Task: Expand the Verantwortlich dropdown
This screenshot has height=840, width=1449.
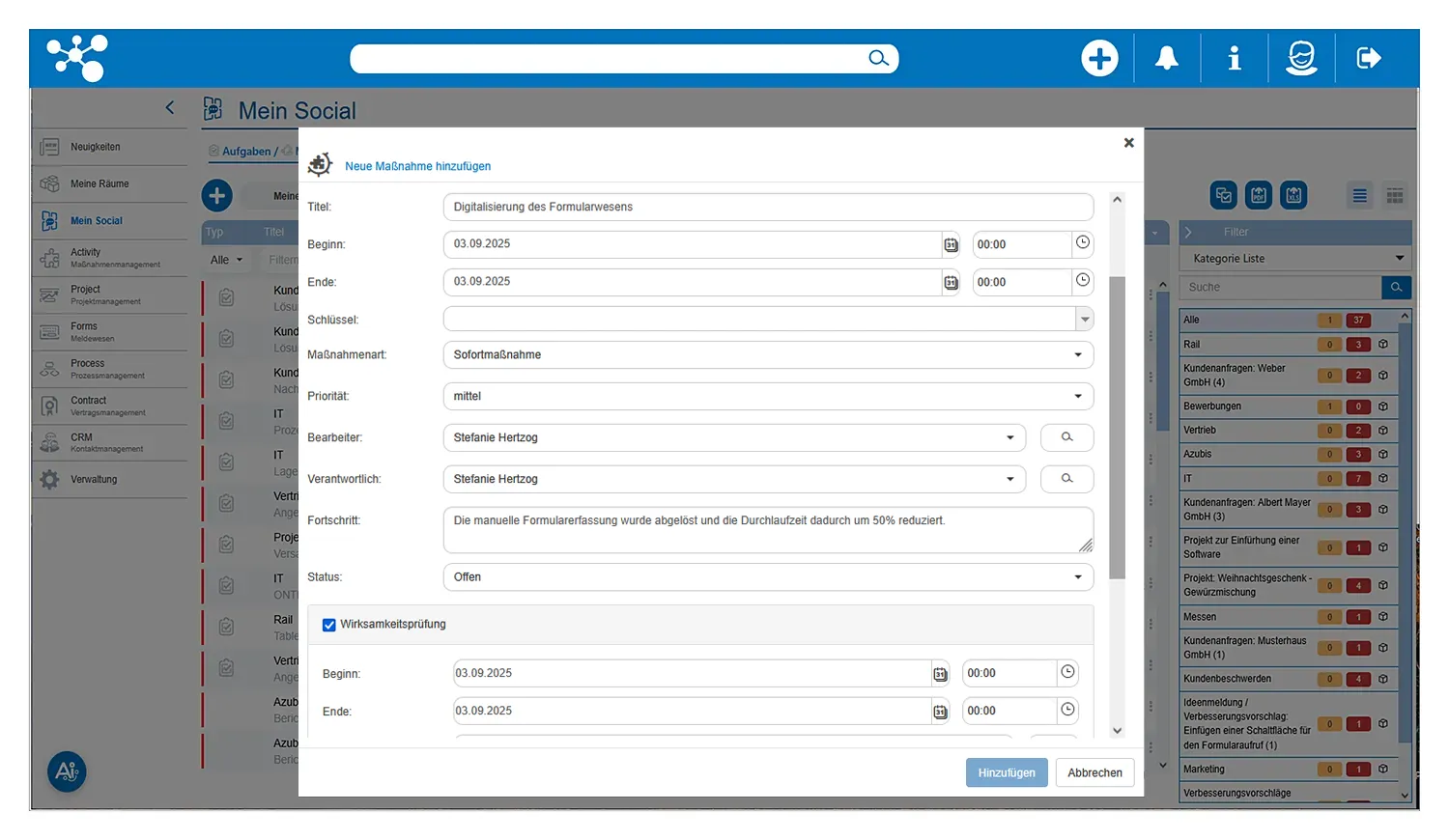Action: pos(1009,479)
